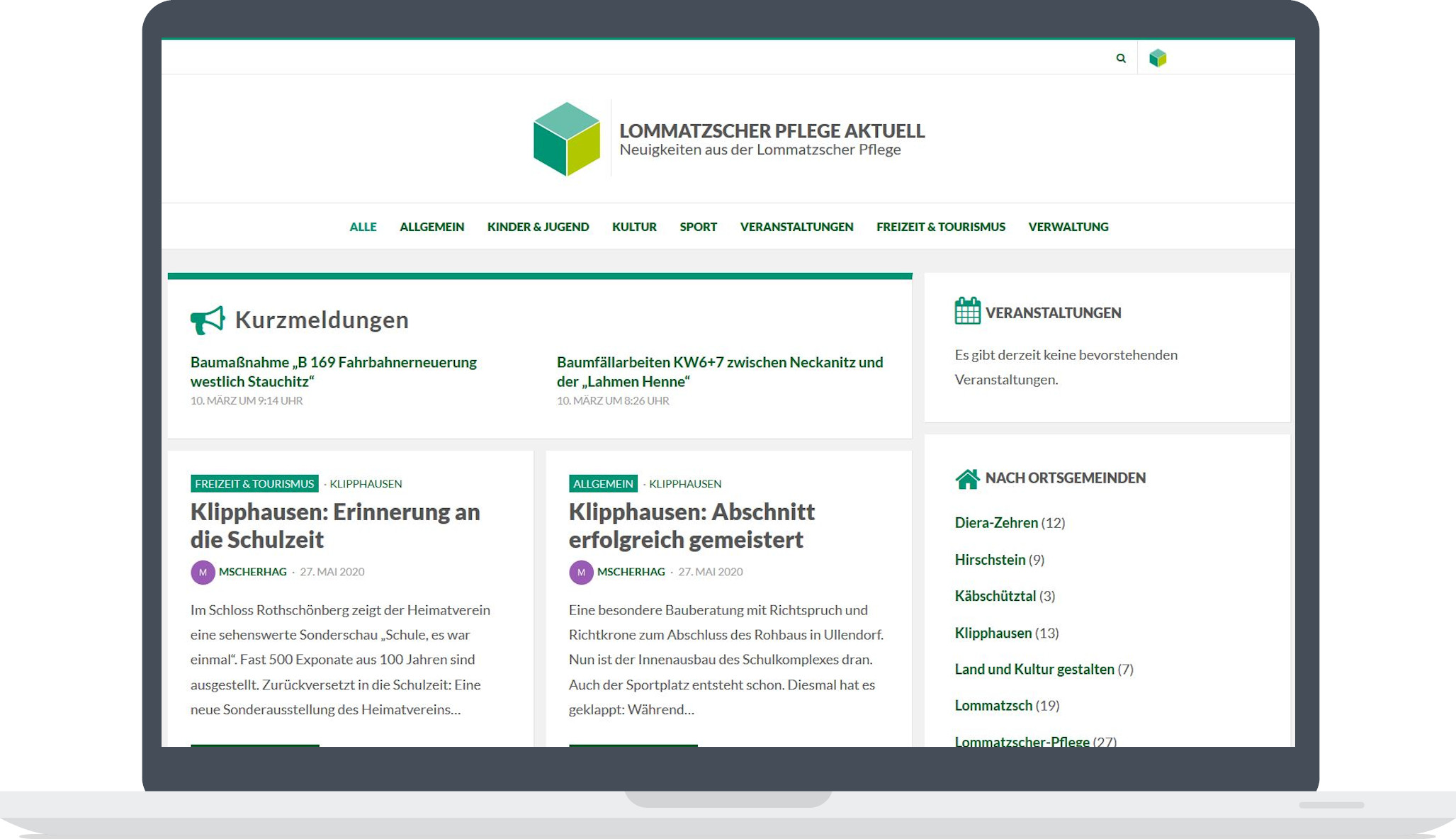Click KLIPPHAUSEN tag on Schulzeit article
The image size is (1456, 839).
[x=366, y=484]
